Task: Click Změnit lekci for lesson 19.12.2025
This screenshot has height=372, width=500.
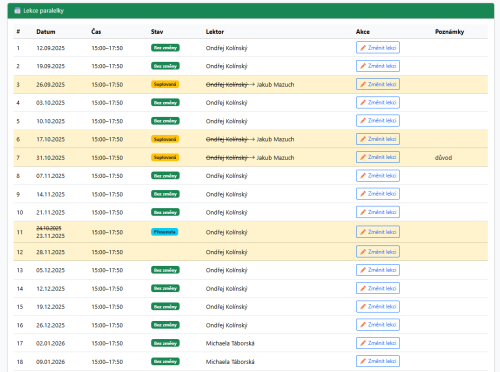Action: pos(378,306)
